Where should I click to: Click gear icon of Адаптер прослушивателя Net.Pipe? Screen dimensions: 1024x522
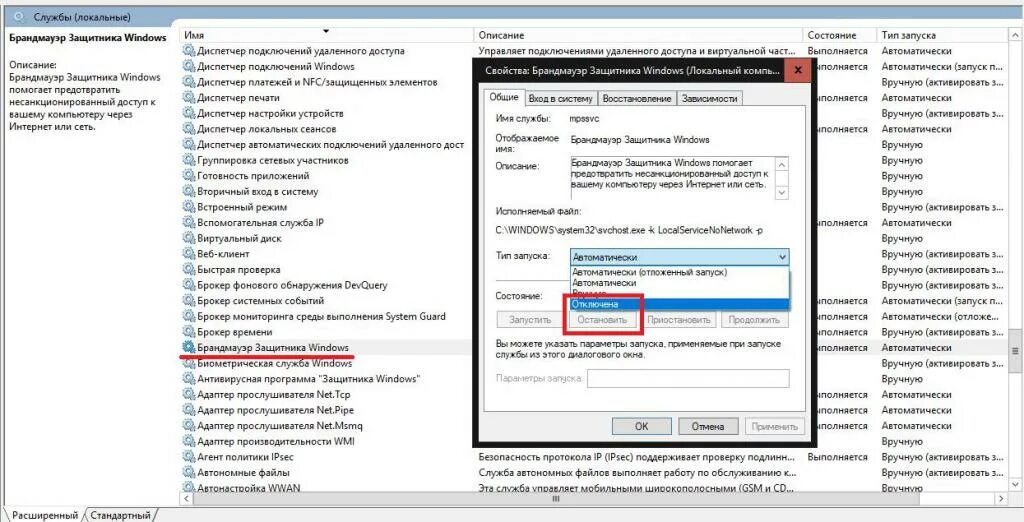click(x=189, y=410)
